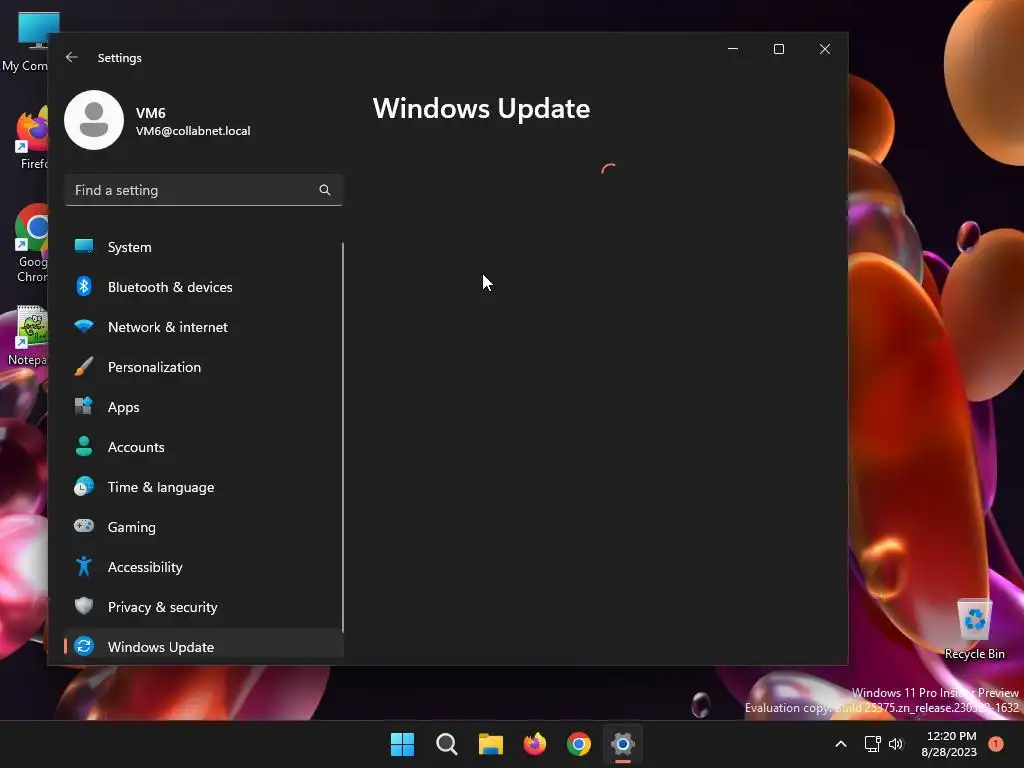Launch File Explorer from taskbar
The image size is (1024, 768).
pos(490,744)
